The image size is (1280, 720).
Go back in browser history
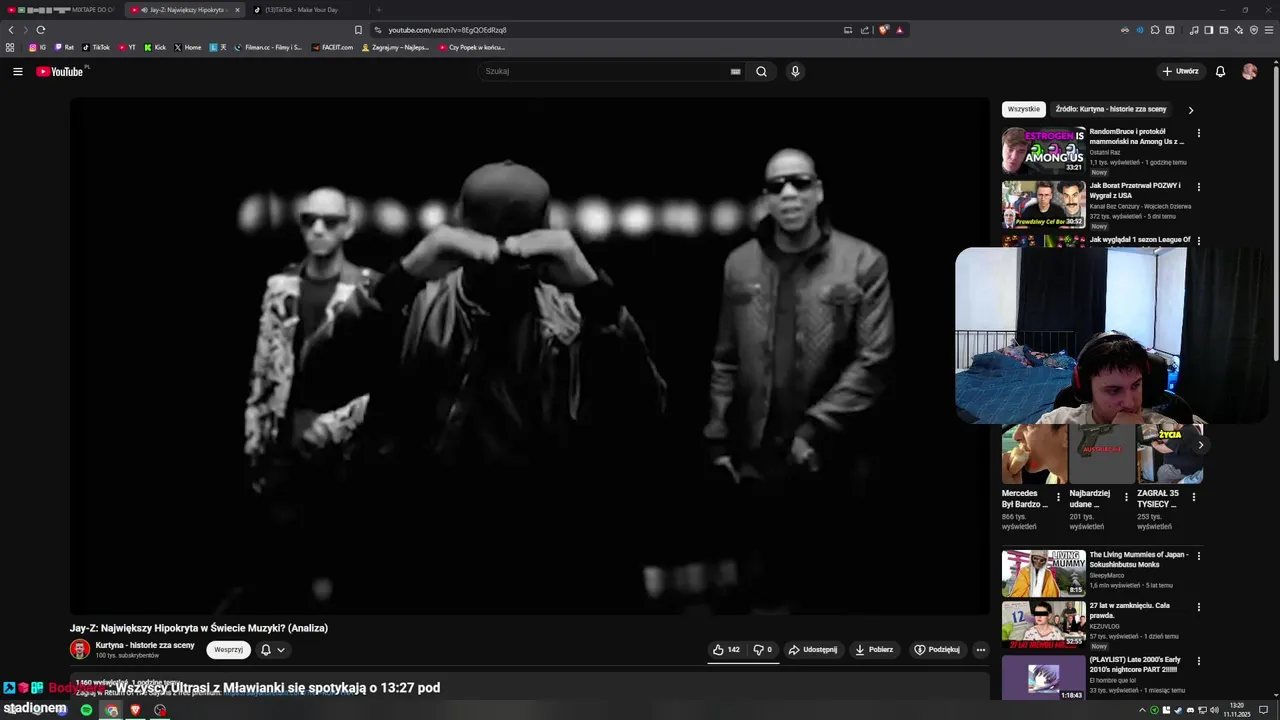(x=12, y=30)
